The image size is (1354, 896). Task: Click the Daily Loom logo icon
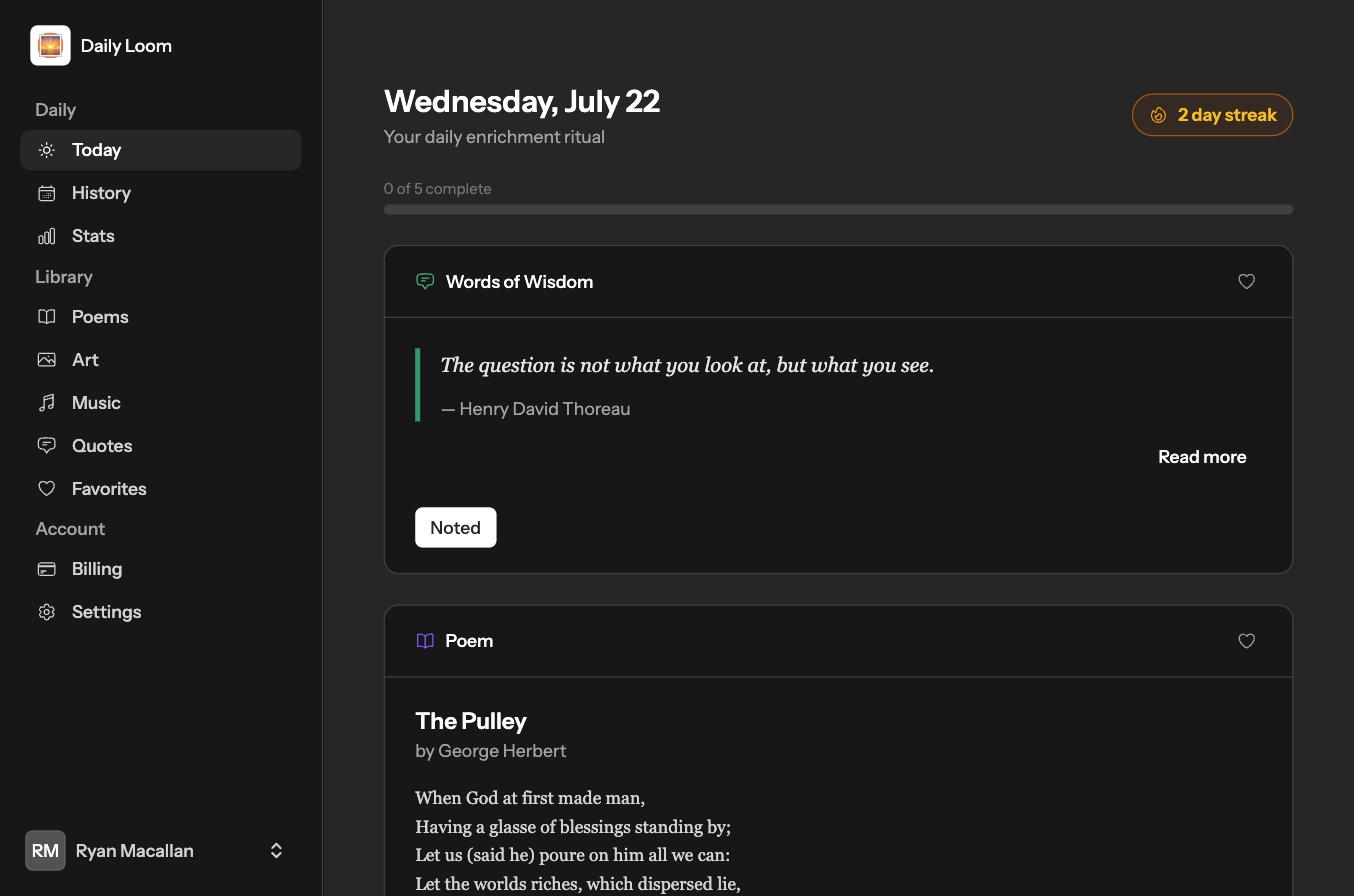pyautogui.click(x=50, y=46)
